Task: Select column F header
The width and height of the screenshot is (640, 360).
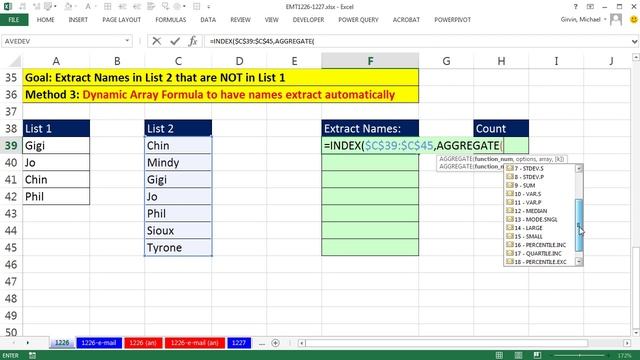Action: coord(370,61)
